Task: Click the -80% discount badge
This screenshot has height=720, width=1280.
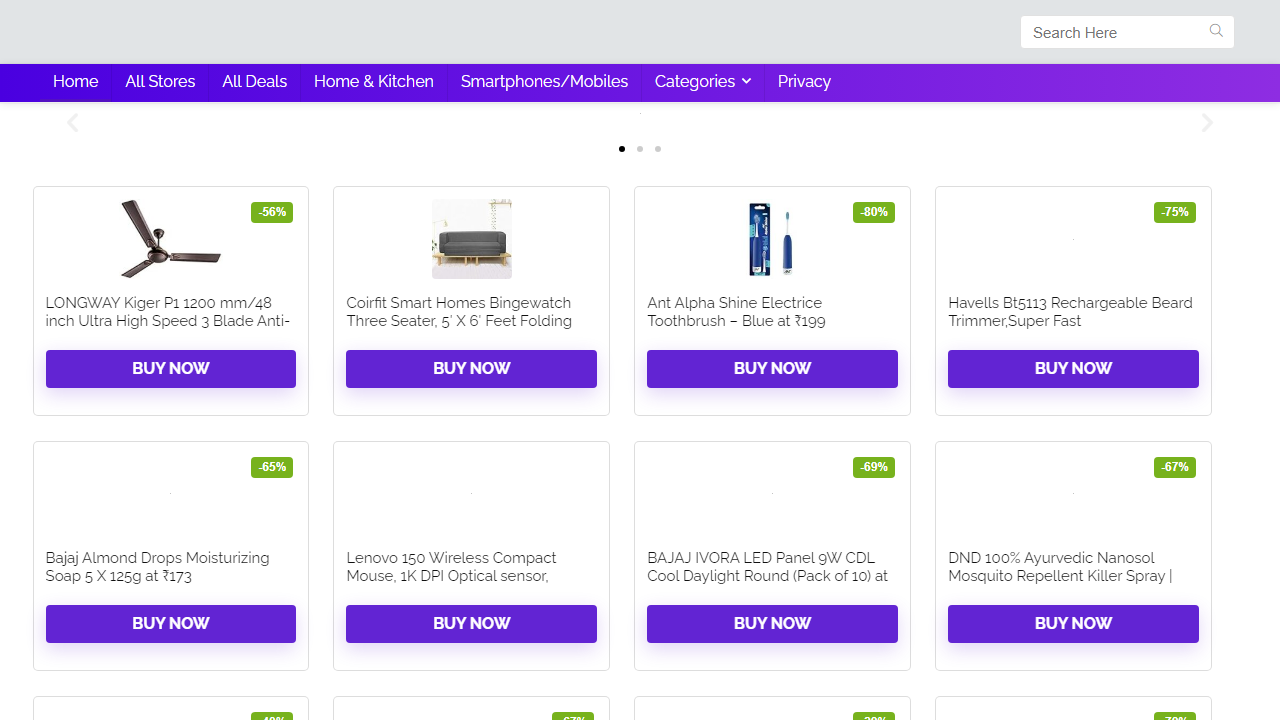Action: tap(873, 212)
